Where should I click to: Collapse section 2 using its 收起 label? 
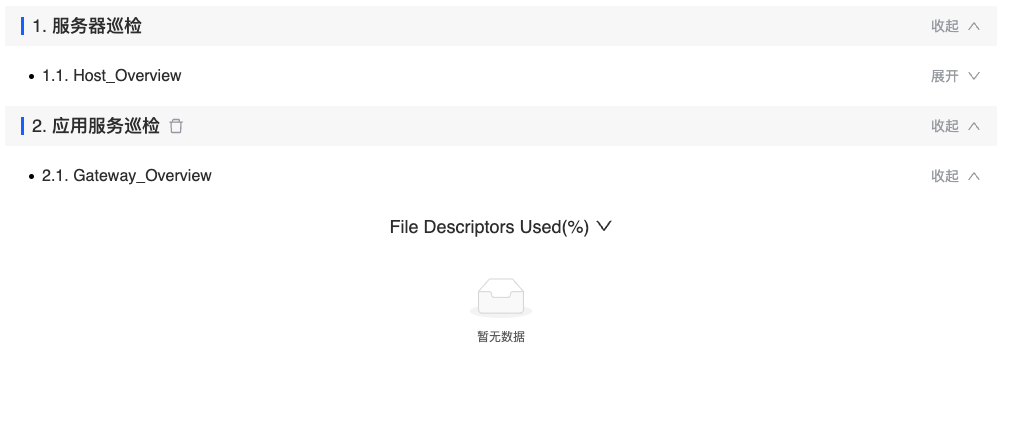tap(944, 126)
